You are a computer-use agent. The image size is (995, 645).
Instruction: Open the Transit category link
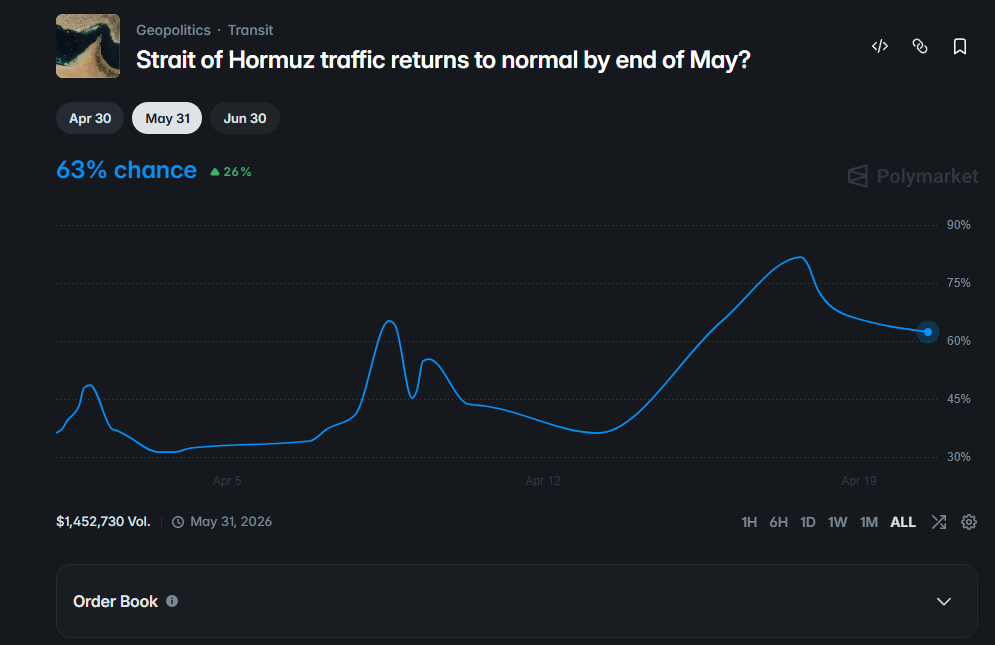pos(250,30)
